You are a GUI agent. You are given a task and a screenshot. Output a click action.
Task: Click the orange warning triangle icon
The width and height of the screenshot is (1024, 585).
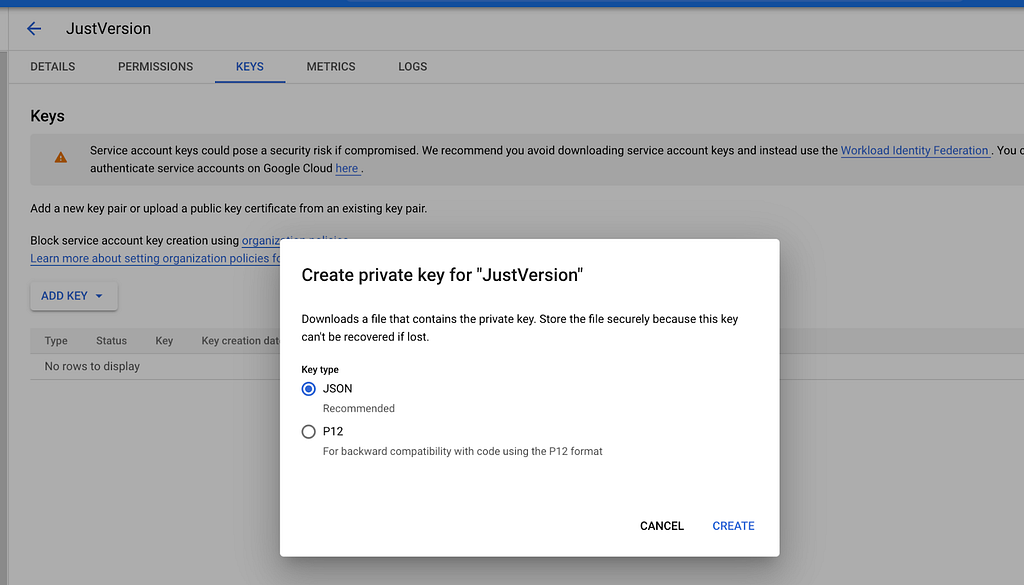pos(61,157)
